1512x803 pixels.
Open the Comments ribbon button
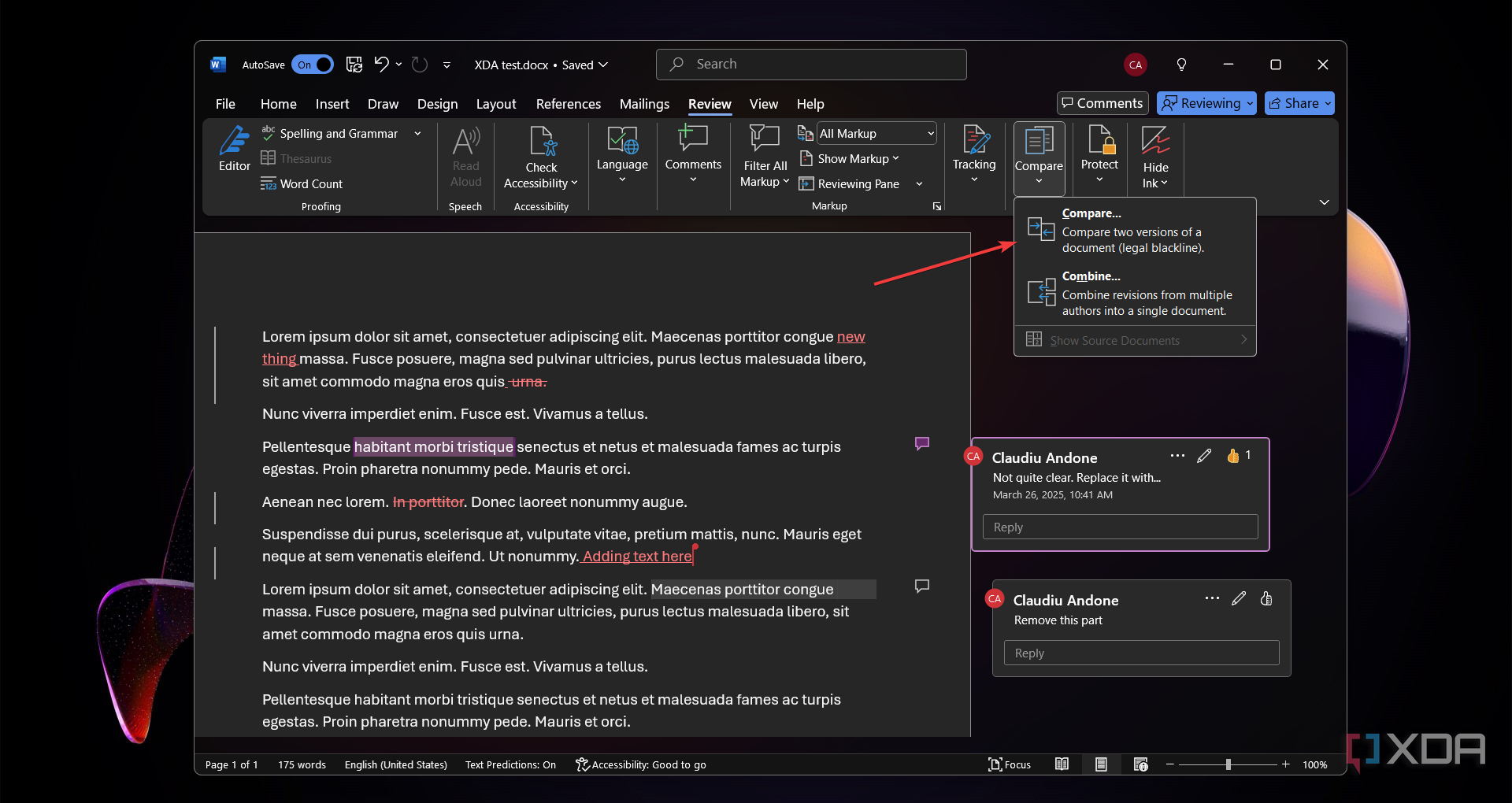click(x=693, y=155)
